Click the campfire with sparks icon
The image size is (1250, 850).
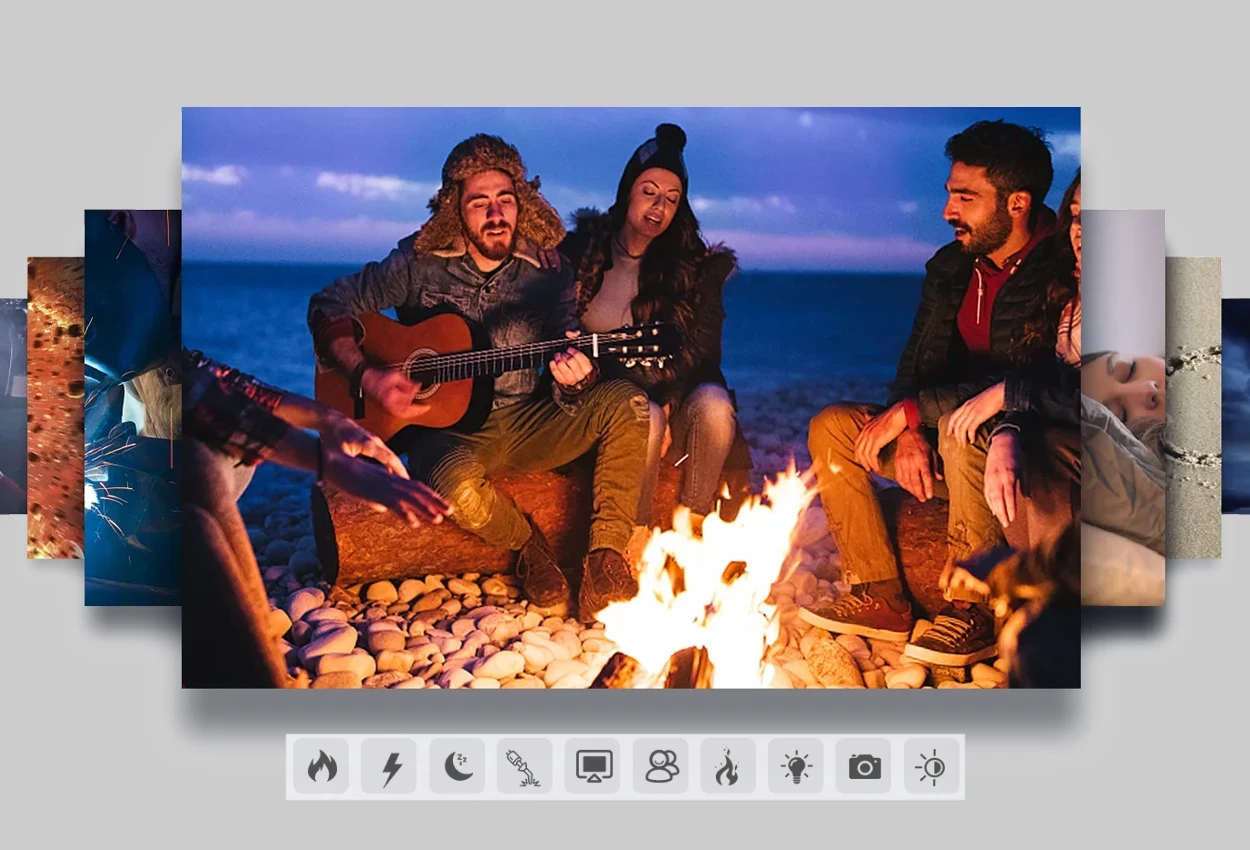pos(728,767)
